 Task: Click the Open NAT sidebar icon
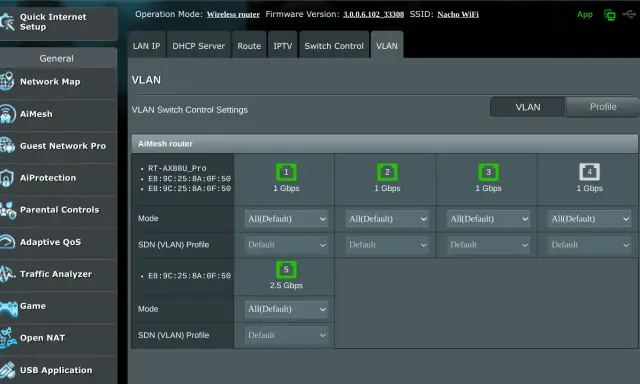7,338
